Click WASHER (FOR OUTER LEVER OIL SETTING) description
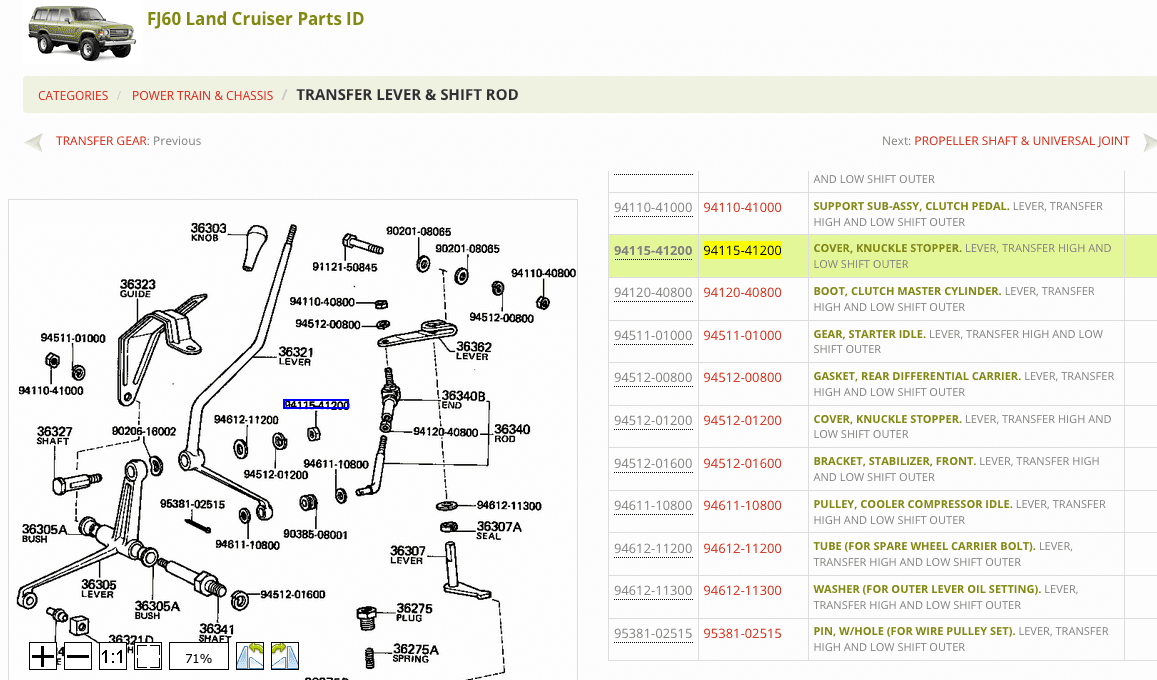 (x=927, y=589)
